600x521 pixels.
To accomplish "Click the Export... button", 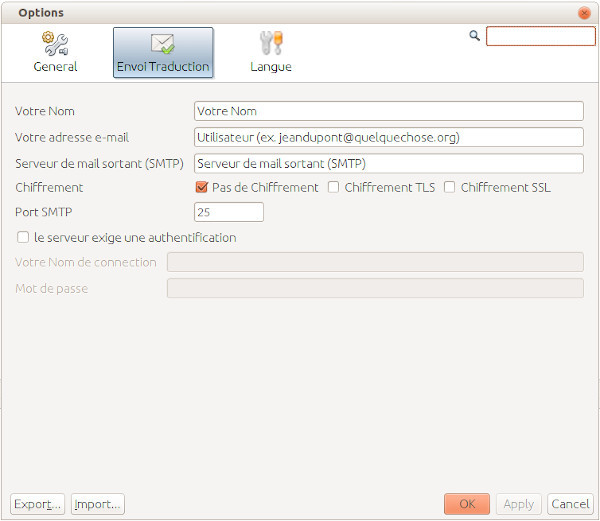I will [38, 504].
